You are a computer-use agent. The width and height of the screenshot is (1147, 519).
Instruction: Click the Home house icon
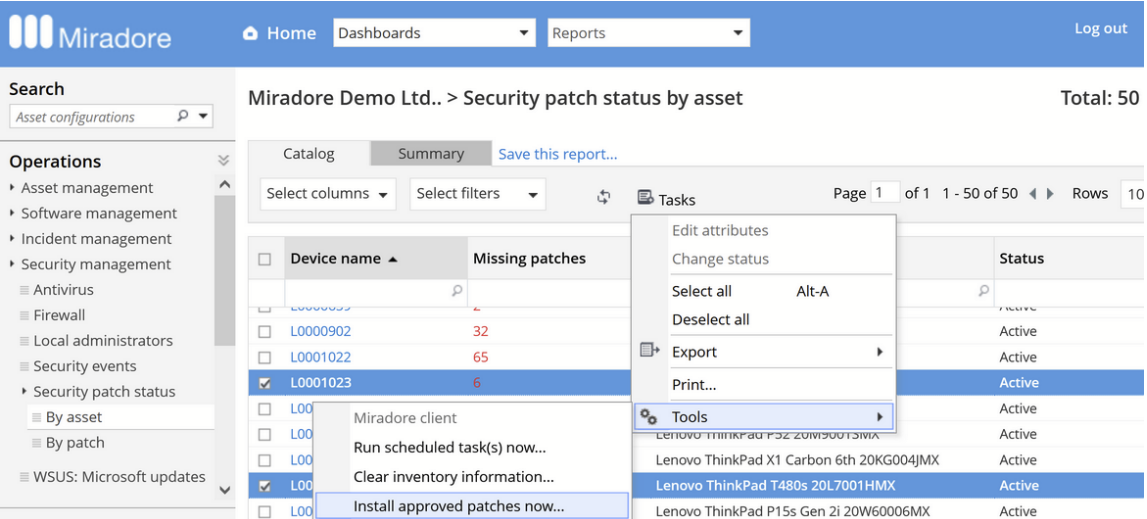point(250,34)
